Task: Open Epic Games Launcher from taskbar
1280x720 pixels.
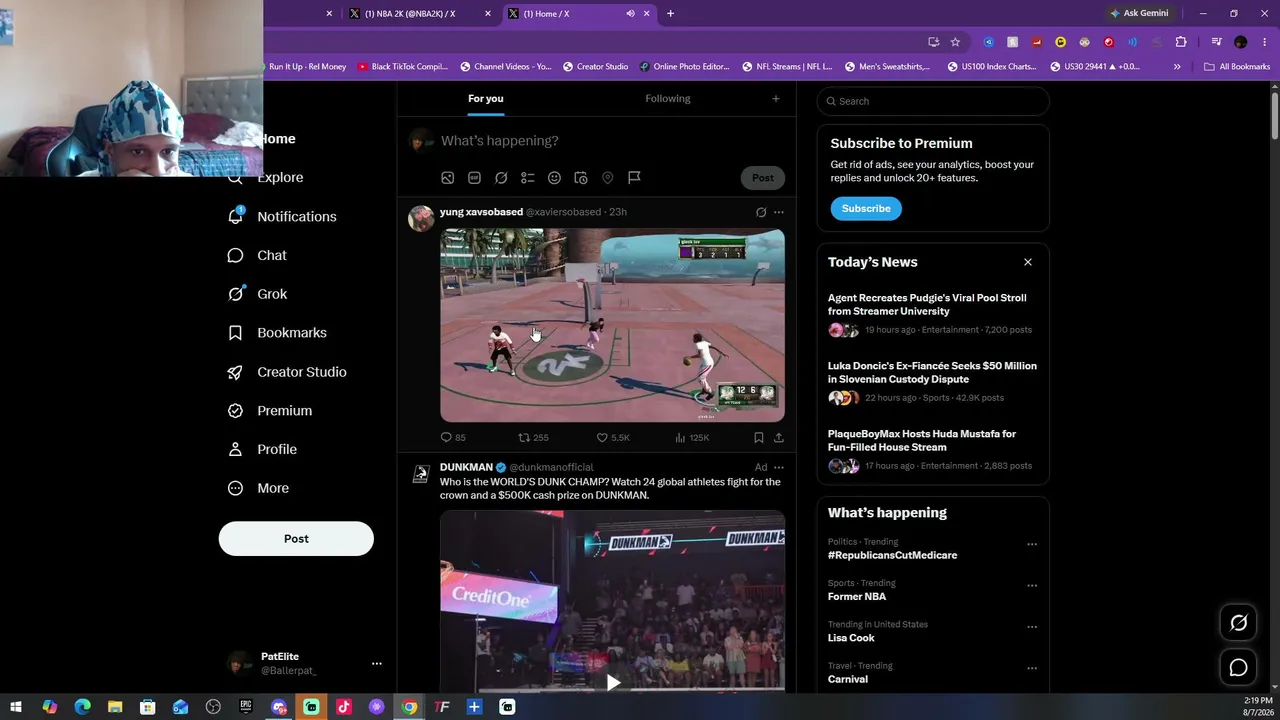Action: pos(246,707)
